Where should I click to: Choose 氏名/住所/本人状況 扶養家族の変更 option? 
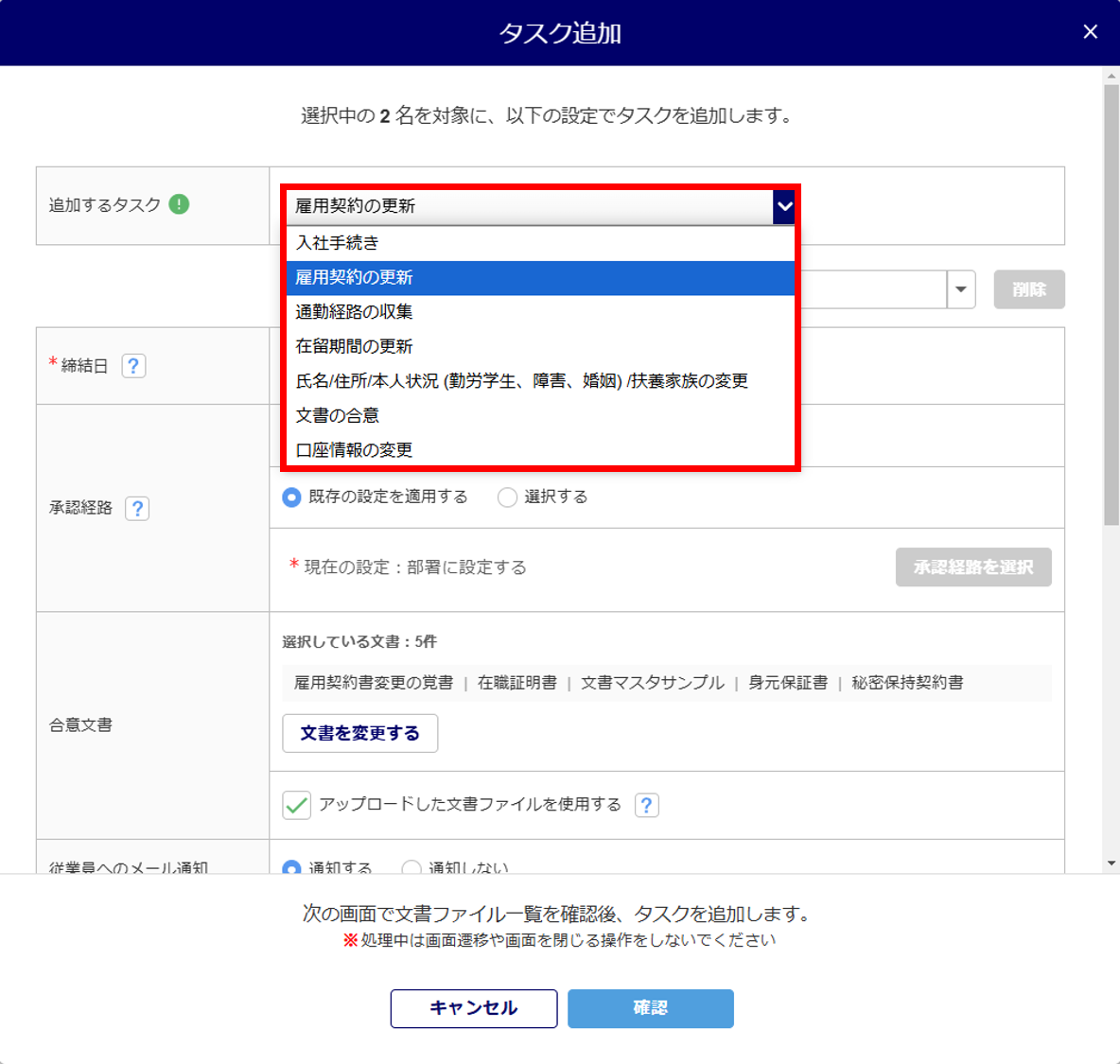541,380
